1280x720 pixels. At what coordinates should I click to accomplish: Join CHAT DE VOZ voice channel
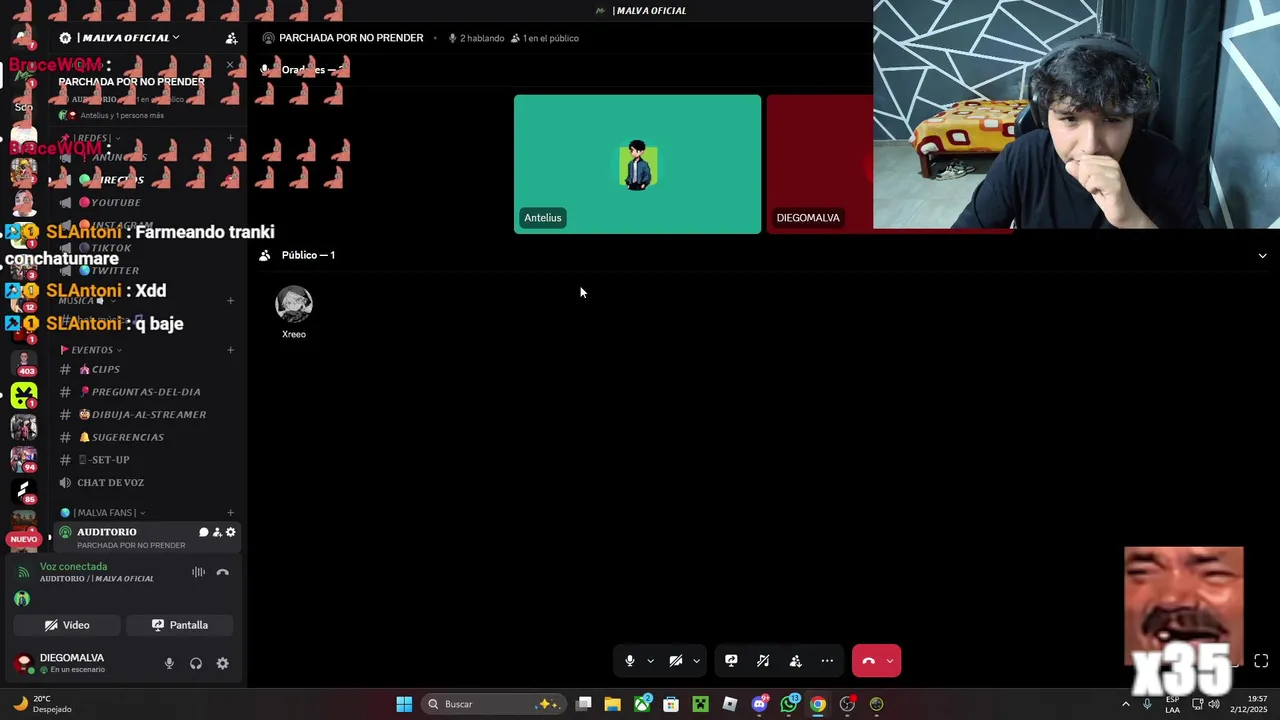147,483
